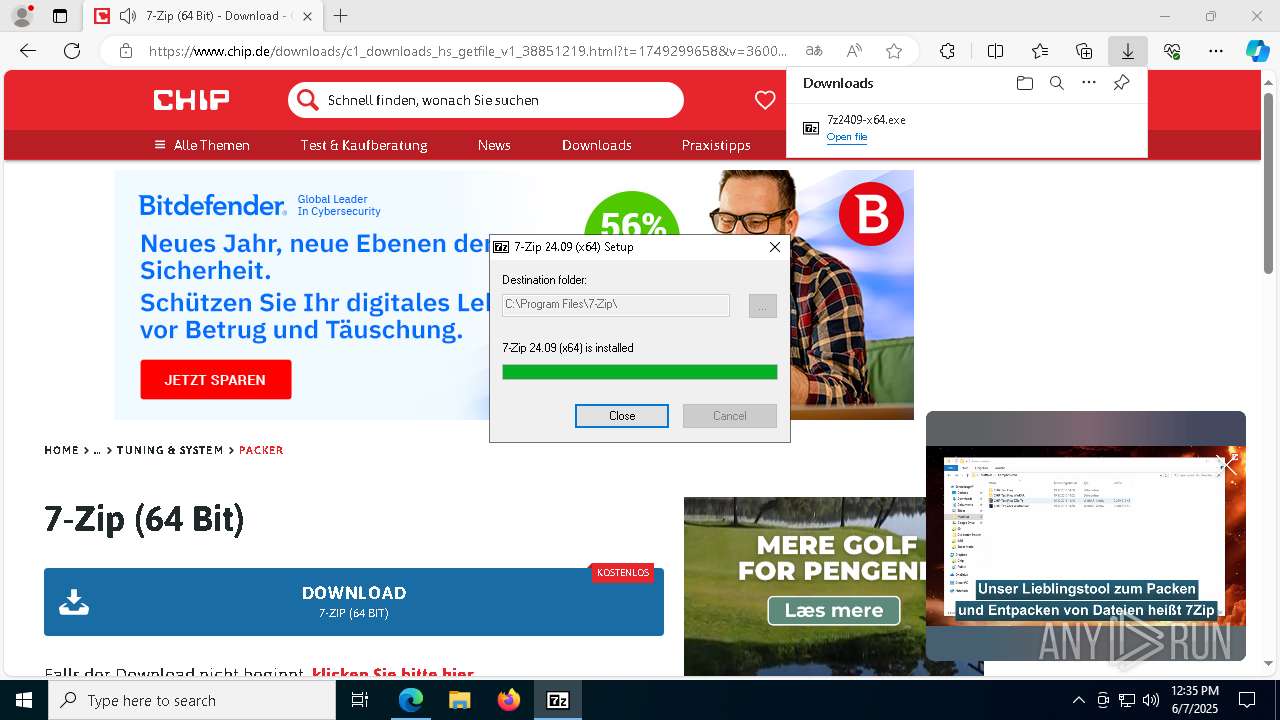Open the Collections icon
The image size is (1280, 720).
pos(1084,51)
